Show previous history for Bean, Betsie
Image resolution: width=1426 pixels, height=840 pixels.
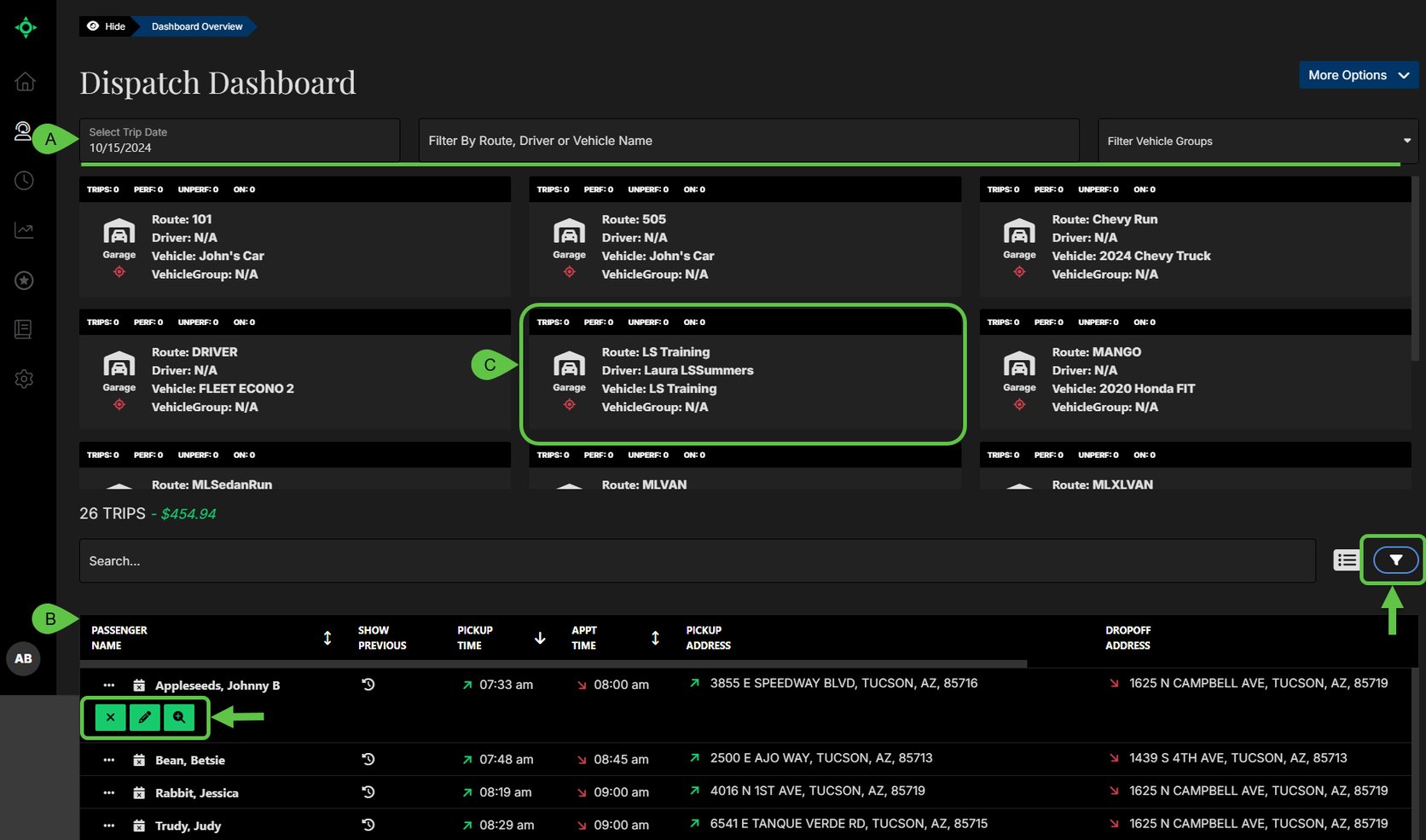[x=368, y=759]
